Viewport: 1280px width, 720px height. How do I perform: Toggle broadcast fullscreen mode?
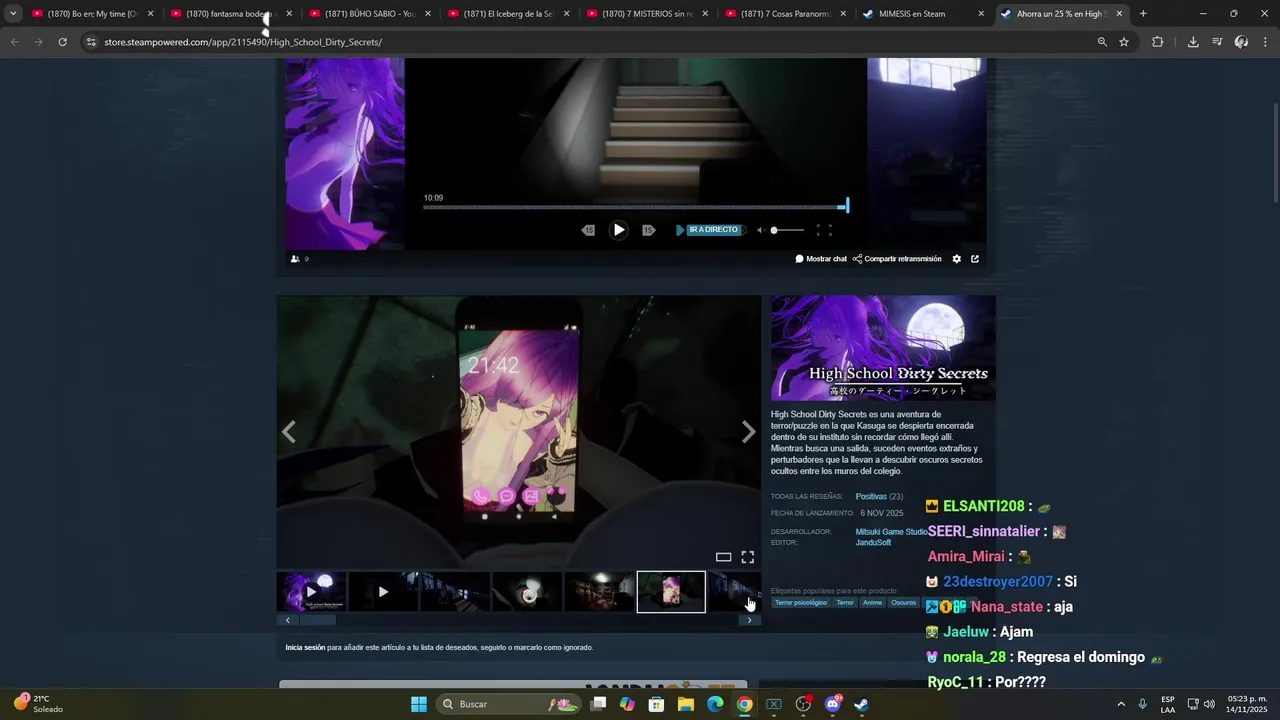pos(824,230)
